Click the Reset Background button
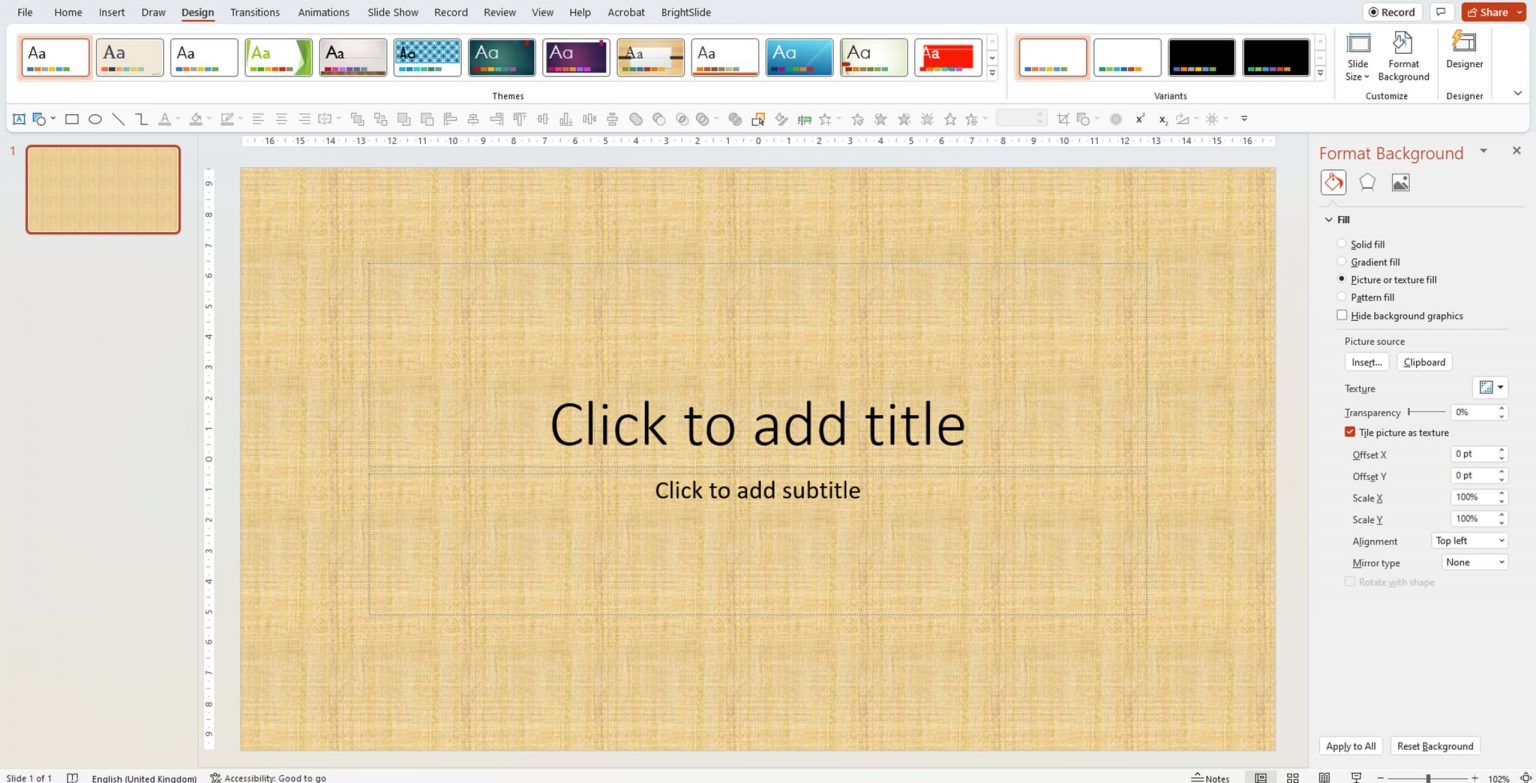 tap(1435, 746)
